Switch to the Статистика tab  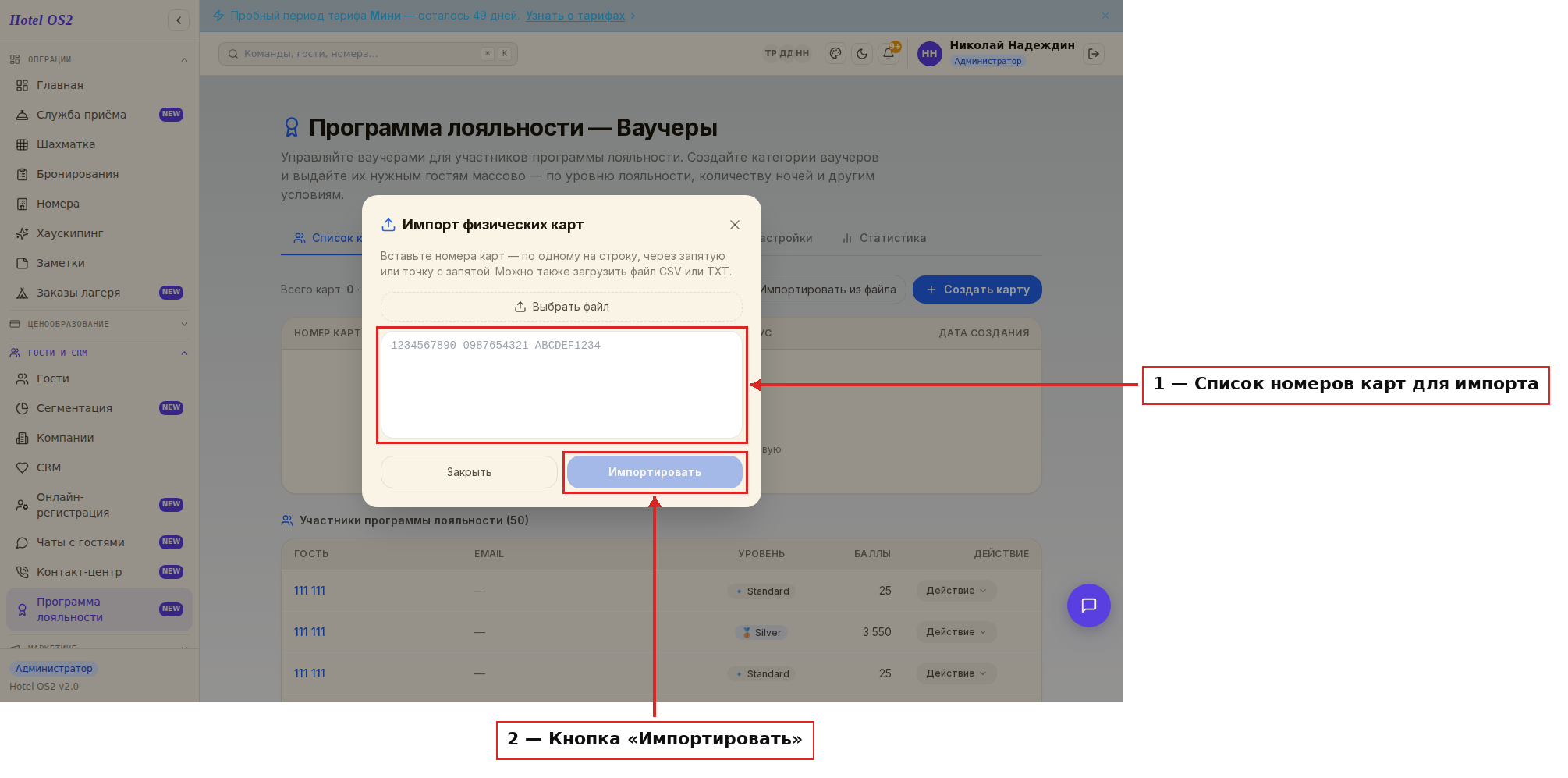[x=884, y=238]
